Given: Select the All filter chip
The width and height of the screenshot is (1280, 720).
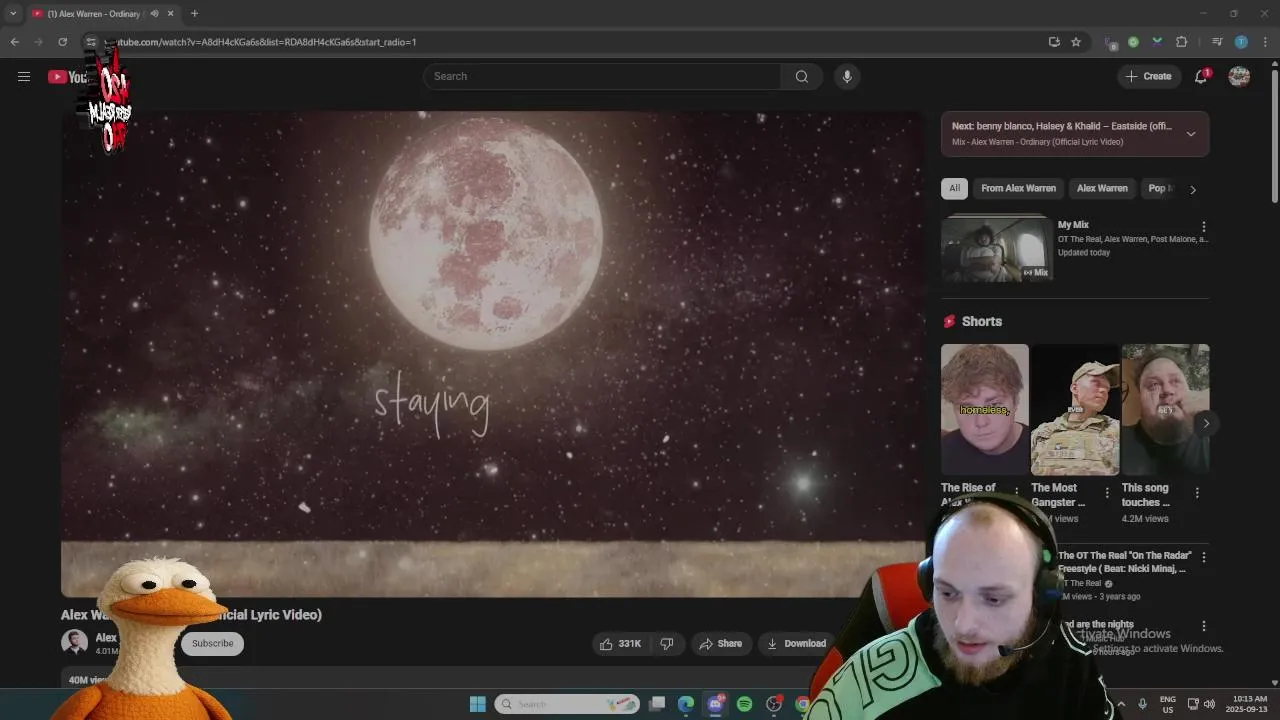Looking at the screenshot, I should [954, 188].
